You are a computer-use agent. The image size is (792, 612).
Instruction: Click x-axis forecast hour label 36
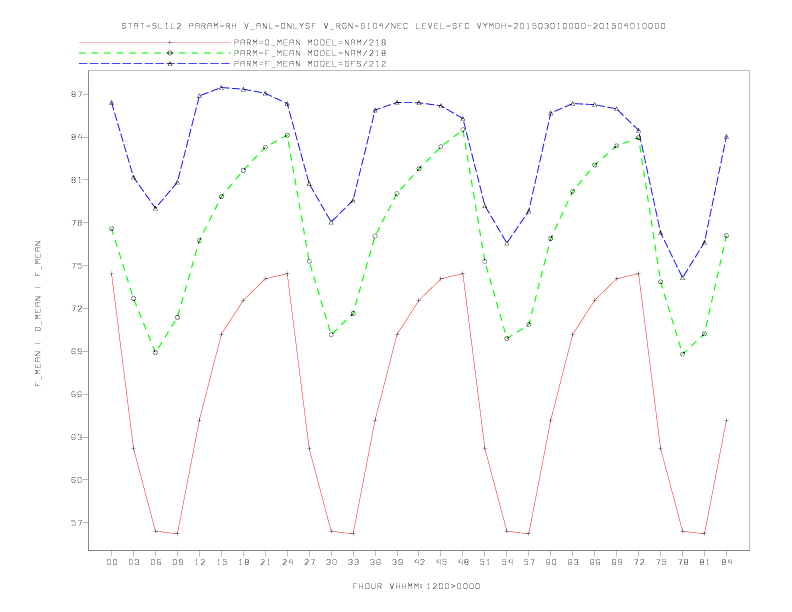[x=375, y=562]
